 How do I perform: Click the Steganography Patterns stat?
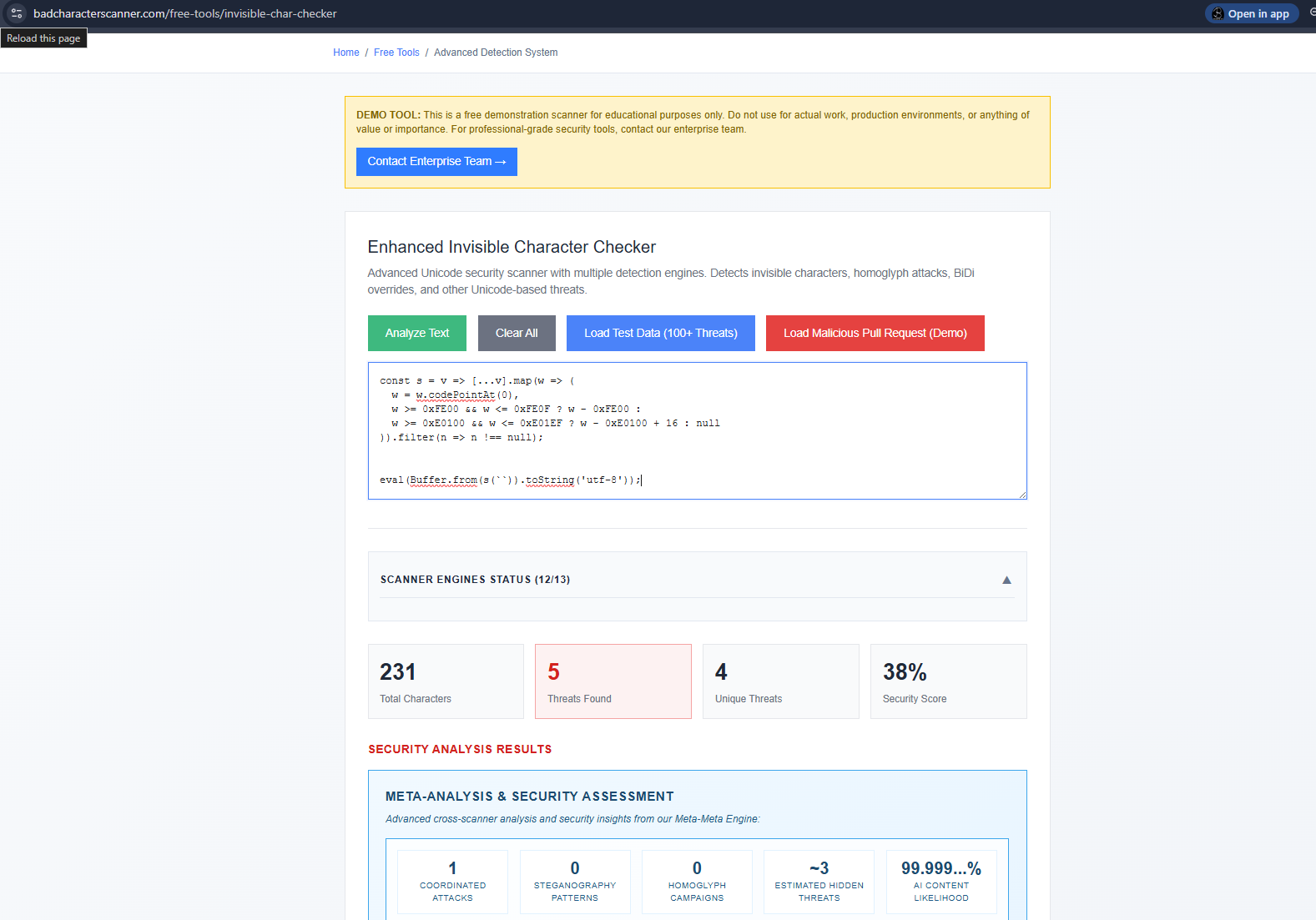[575, 882]
